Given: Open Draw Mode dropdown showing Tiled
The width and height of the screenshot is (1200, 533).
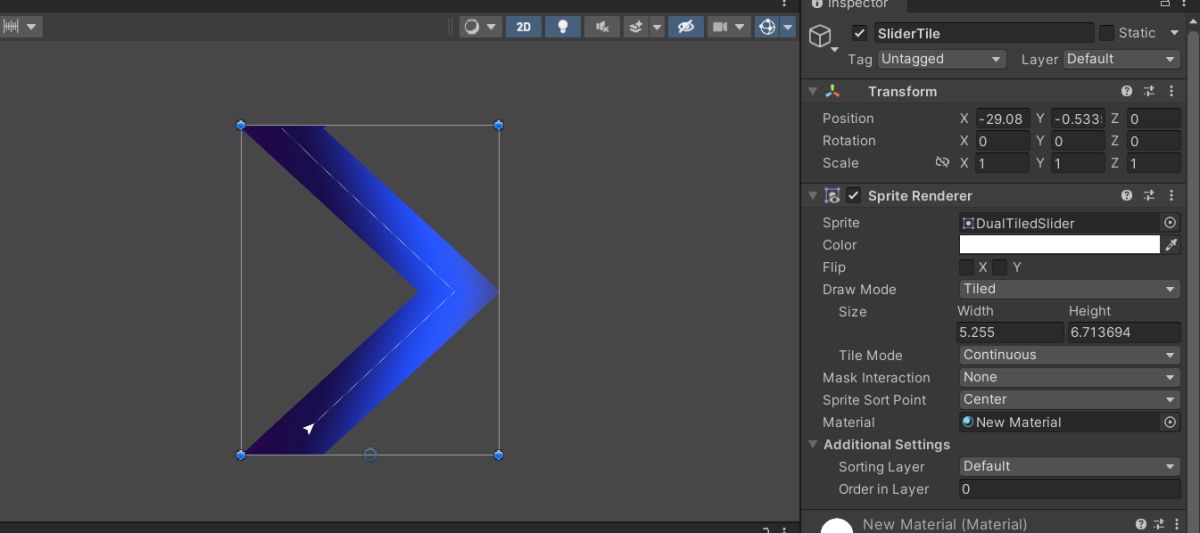Looking at the screenshot, I should click(1070, 289).
